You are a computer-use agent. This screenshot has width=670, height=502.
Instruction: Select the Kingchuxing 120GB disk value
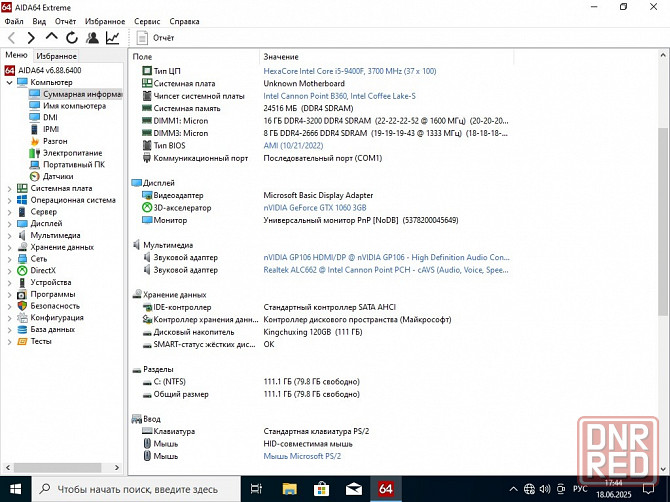[313, 332]
